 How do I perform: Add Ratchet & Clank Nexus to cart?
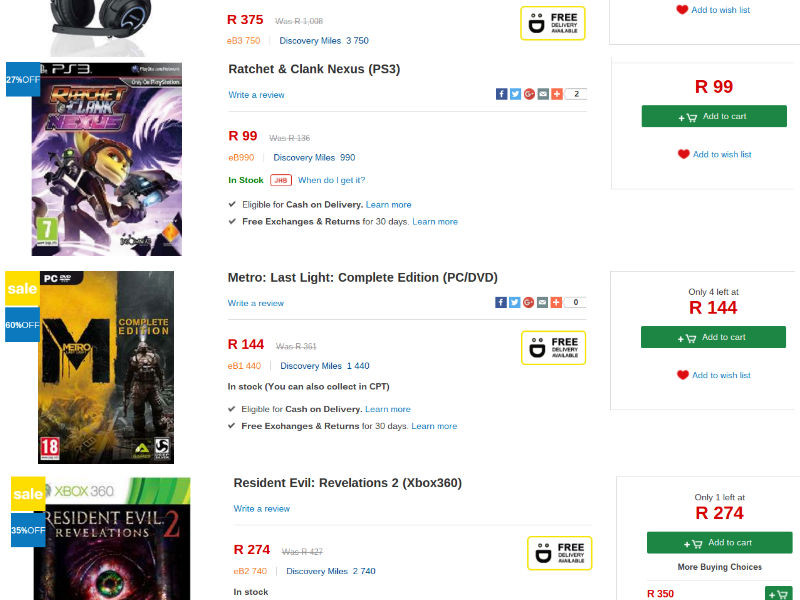713,116
